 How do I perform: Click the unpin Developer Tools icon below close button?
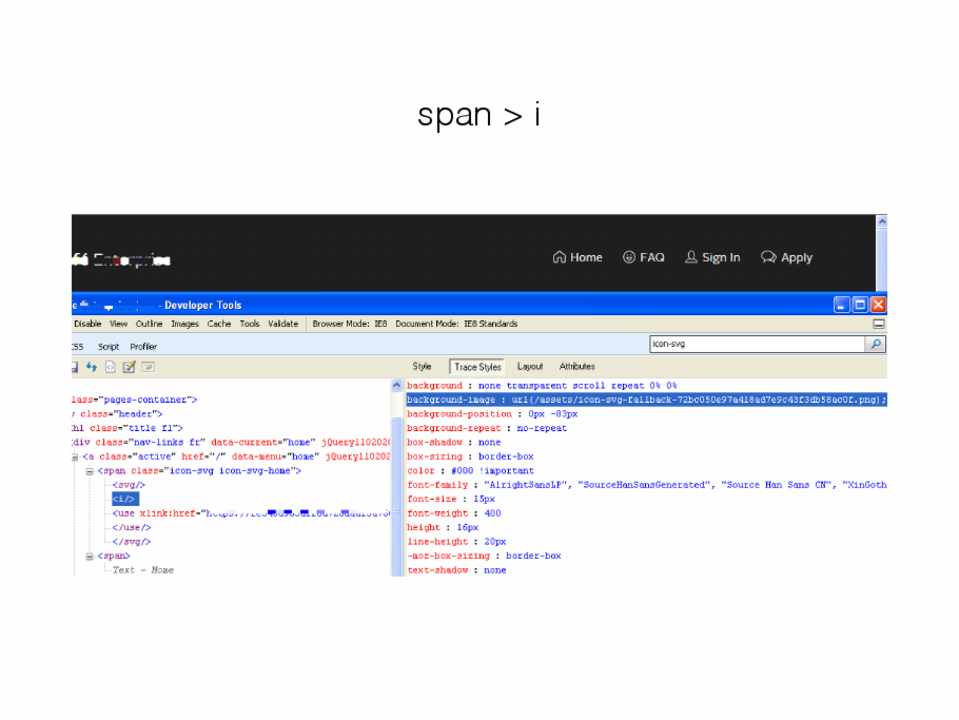click(879, 324)
